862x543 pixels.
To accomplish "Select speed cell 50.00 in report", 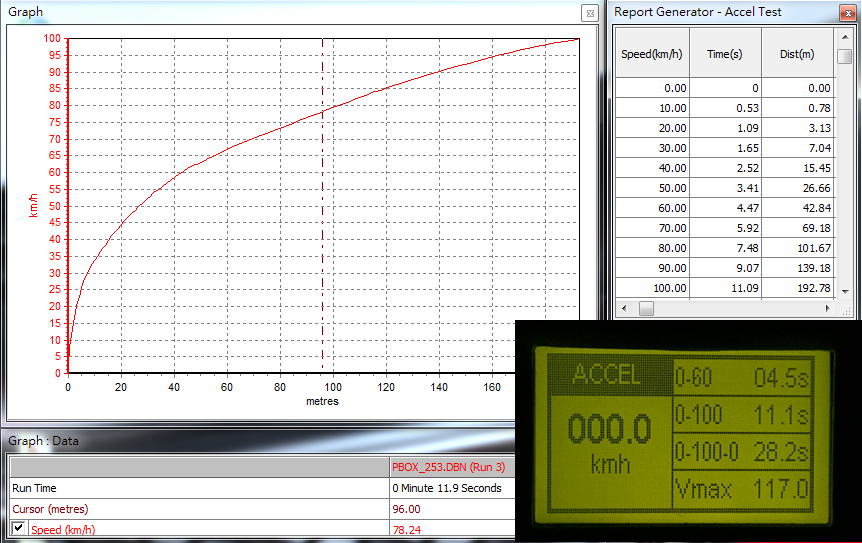I will [652, 188].
